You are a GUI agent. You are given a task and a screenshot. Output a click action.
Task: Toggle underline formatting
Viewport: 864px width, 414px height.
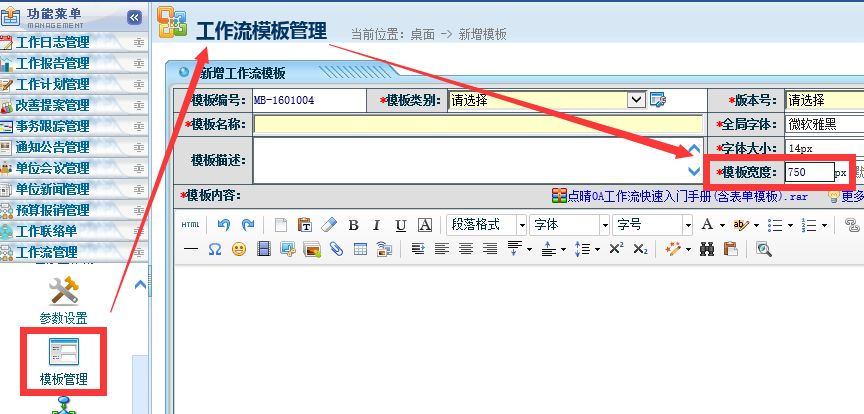click(401, 225)
